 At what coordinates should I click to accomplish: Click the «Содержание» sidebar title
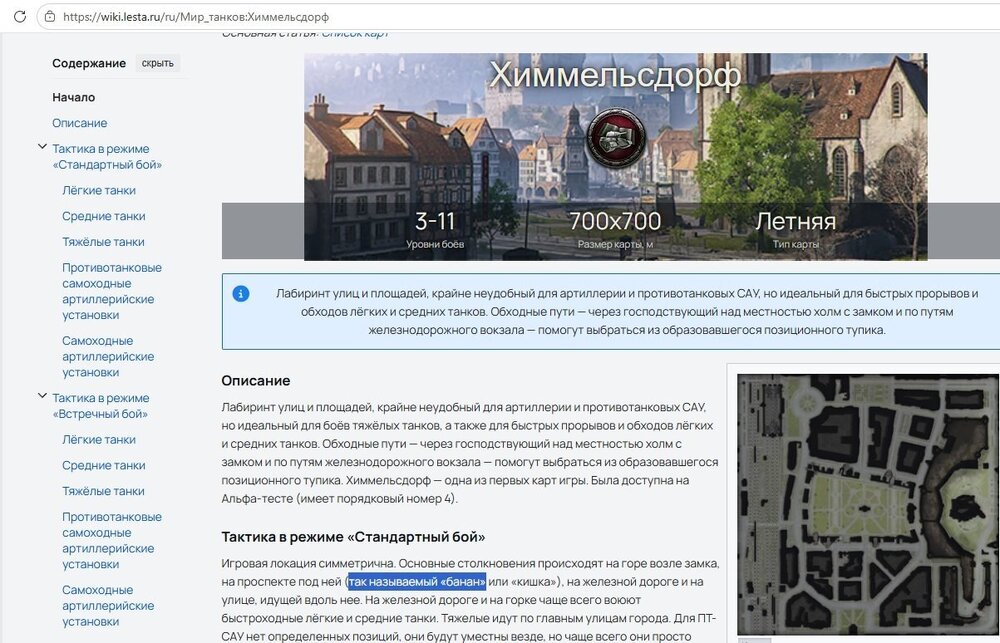point(89,63)
